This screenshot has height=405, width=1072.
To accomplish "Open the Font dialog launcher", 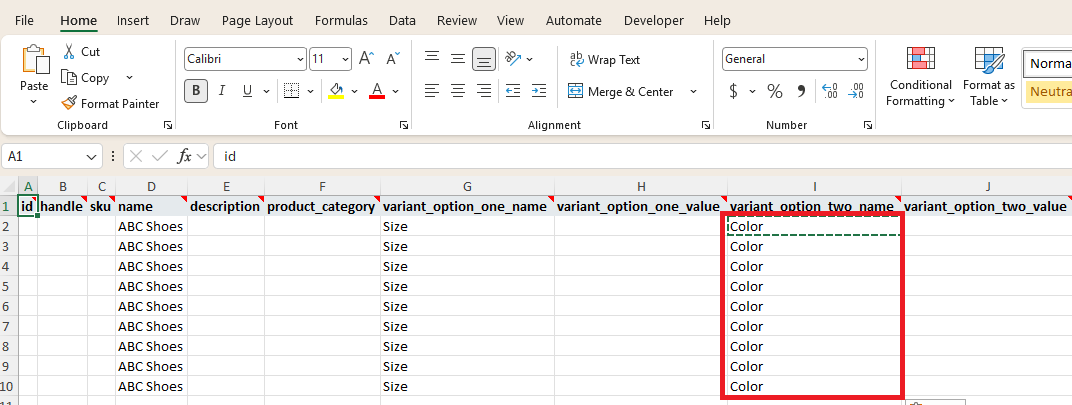I will pos(404,125).
